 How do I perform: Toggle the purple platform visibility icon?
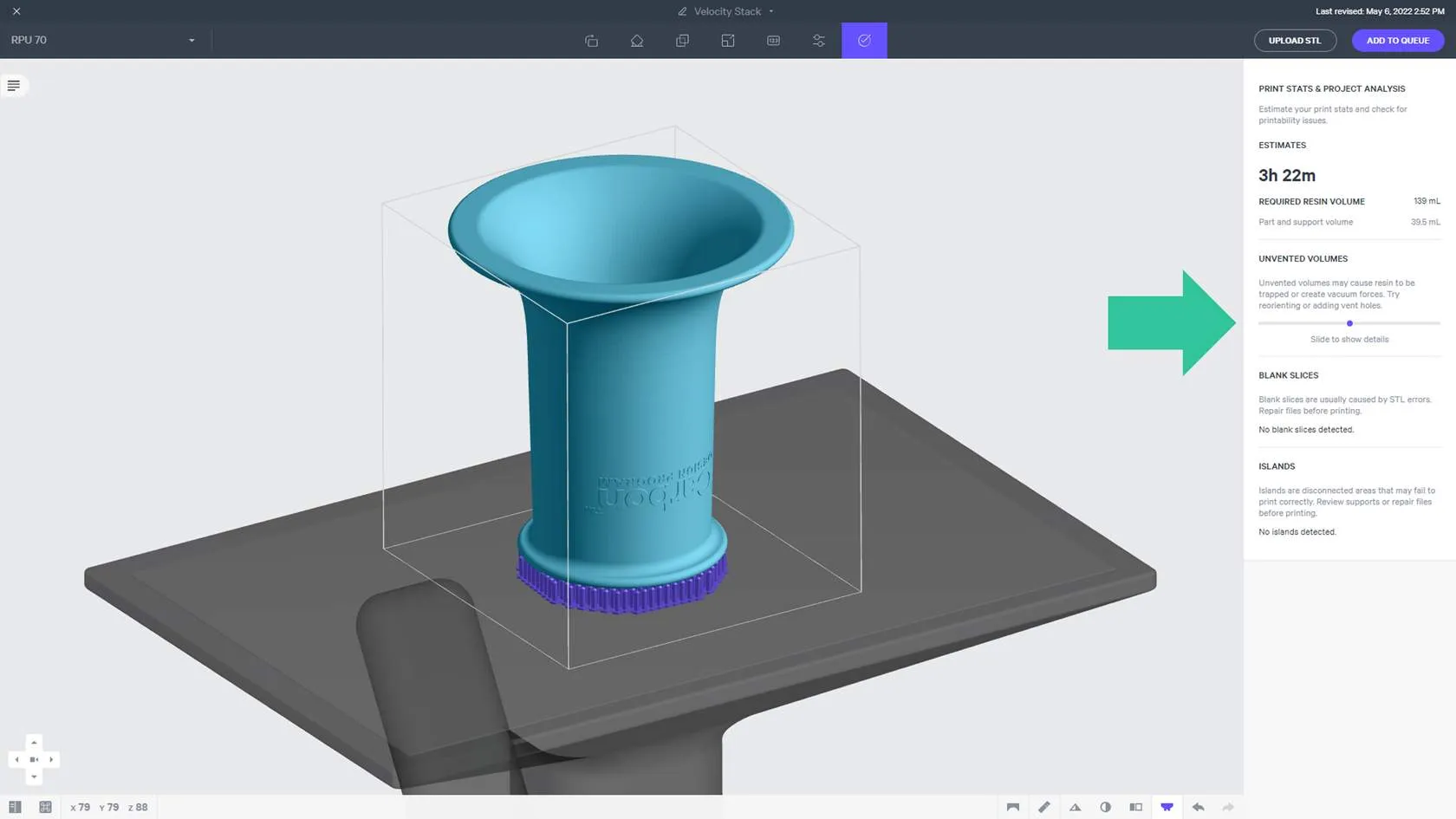[x=1167, y=807]
